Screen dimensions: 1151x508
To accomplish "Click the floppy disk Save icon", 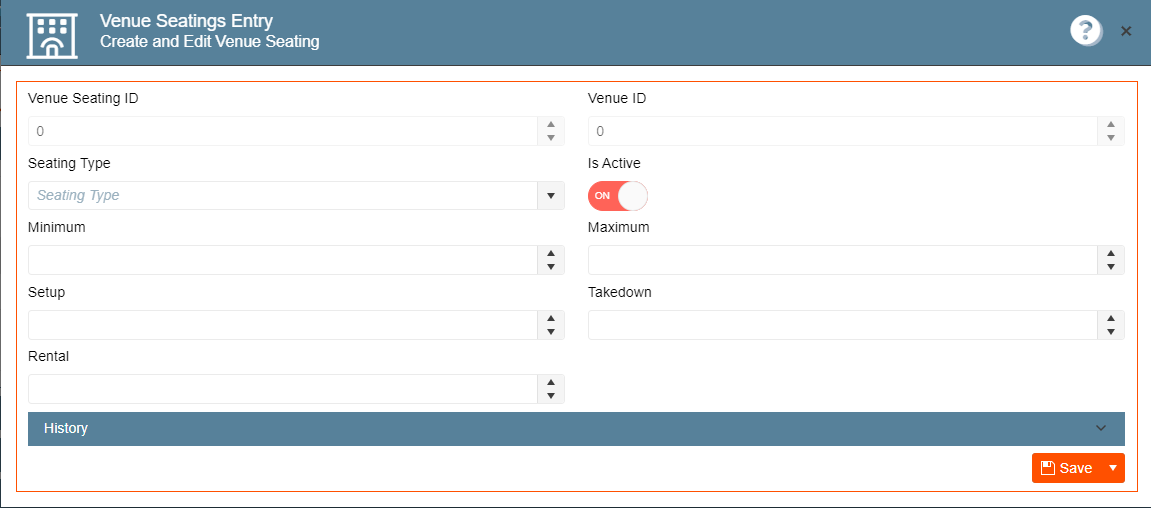I will pyautogui.click(x=1047, y=468).
